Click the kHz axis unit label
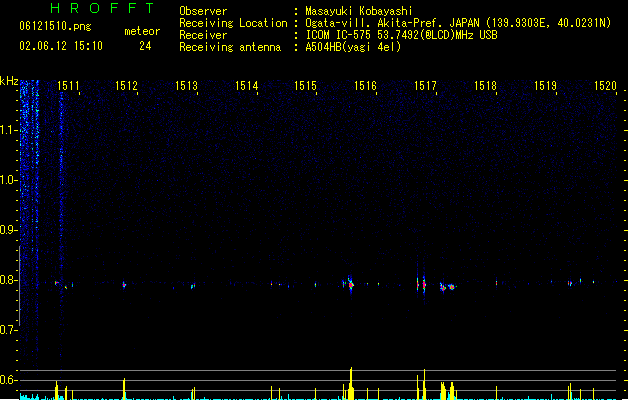The height and width of the screenshot is (400, 629). coord(9,81)
